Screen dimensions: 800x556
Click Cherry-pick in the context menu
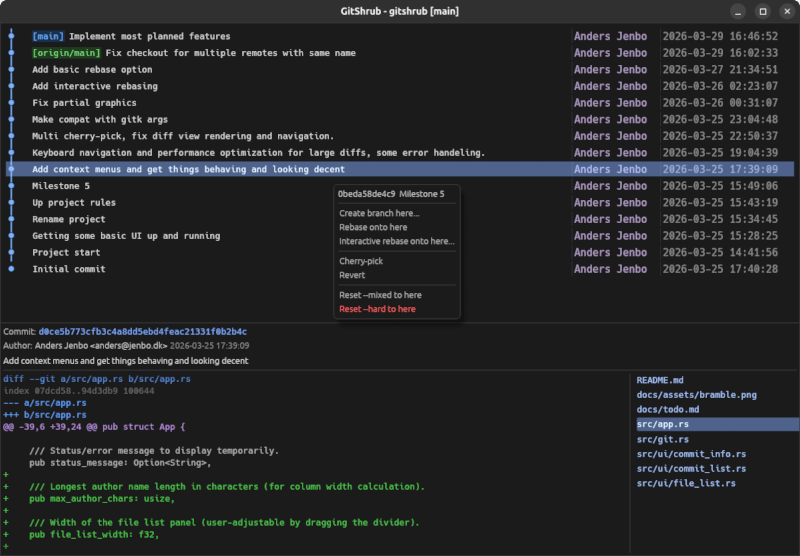click(361, 261)
